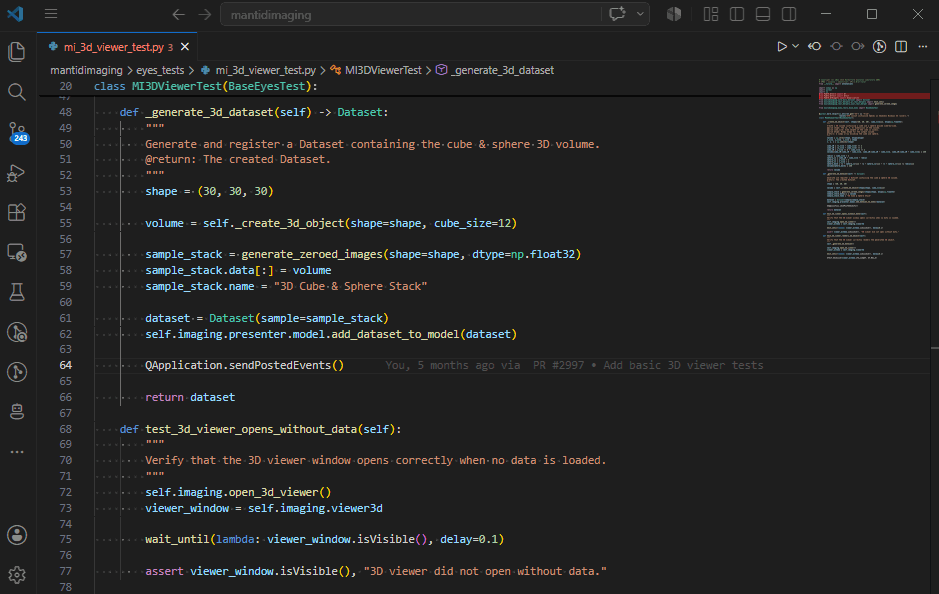Open the Explorer view in activity bar

tap(17, 52)
